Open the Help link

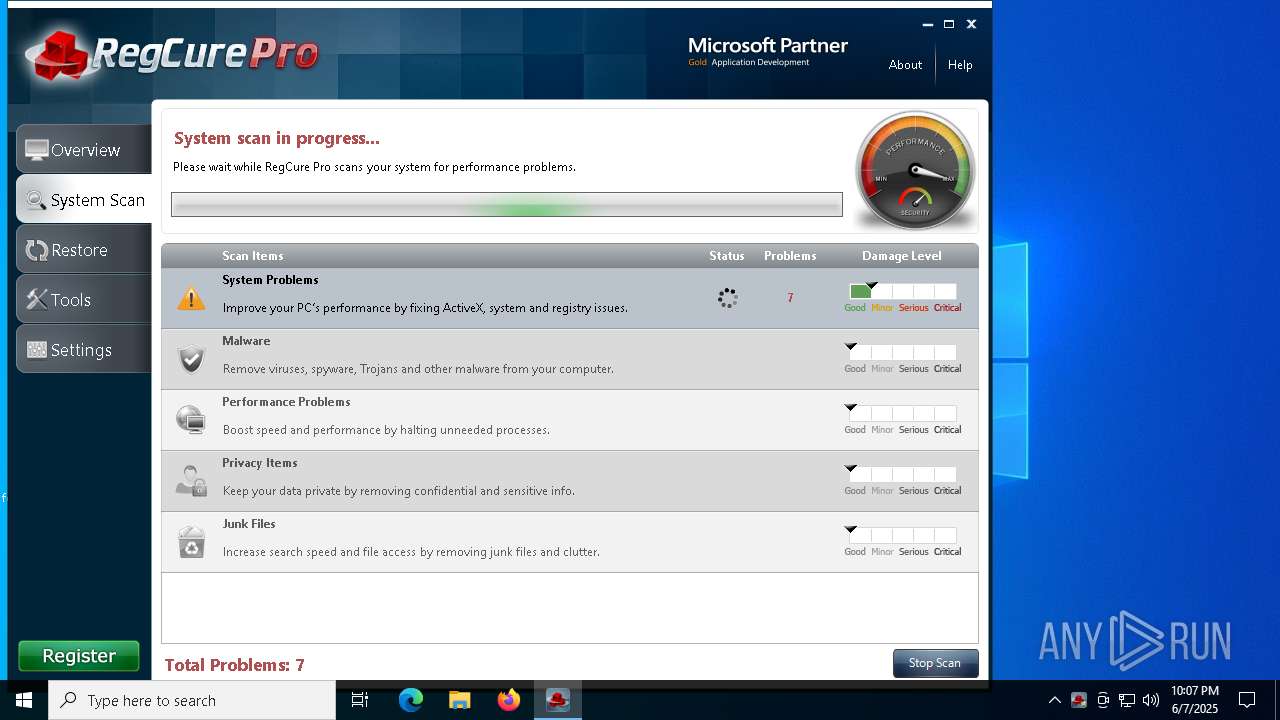pyautogui.click(x=960, y=65)
